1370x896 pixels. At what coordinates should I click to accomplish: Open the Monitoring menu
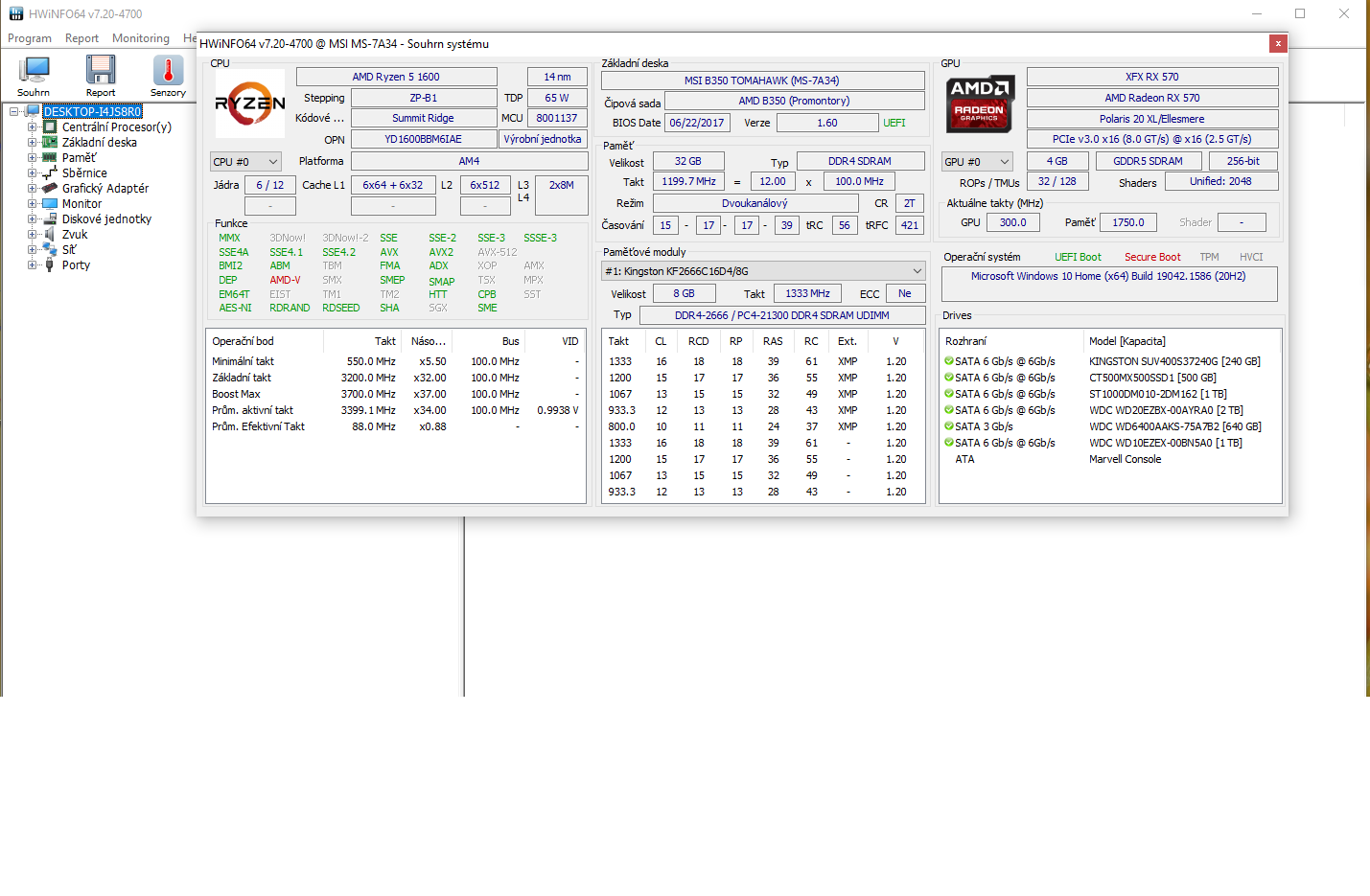[x=141, y=38]
